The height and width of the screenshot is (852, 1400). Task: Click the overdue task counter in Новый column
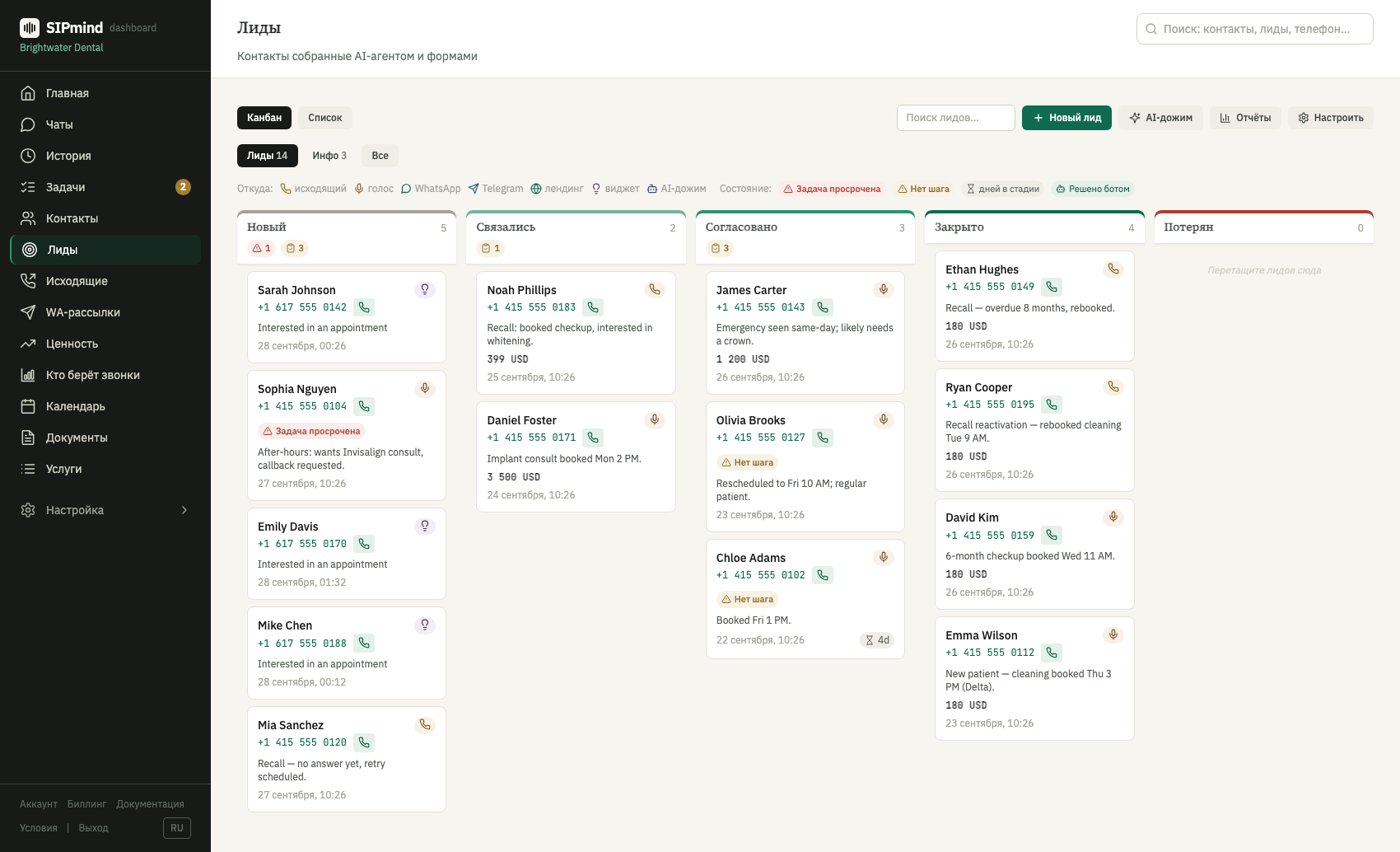[x=262, y=248]
